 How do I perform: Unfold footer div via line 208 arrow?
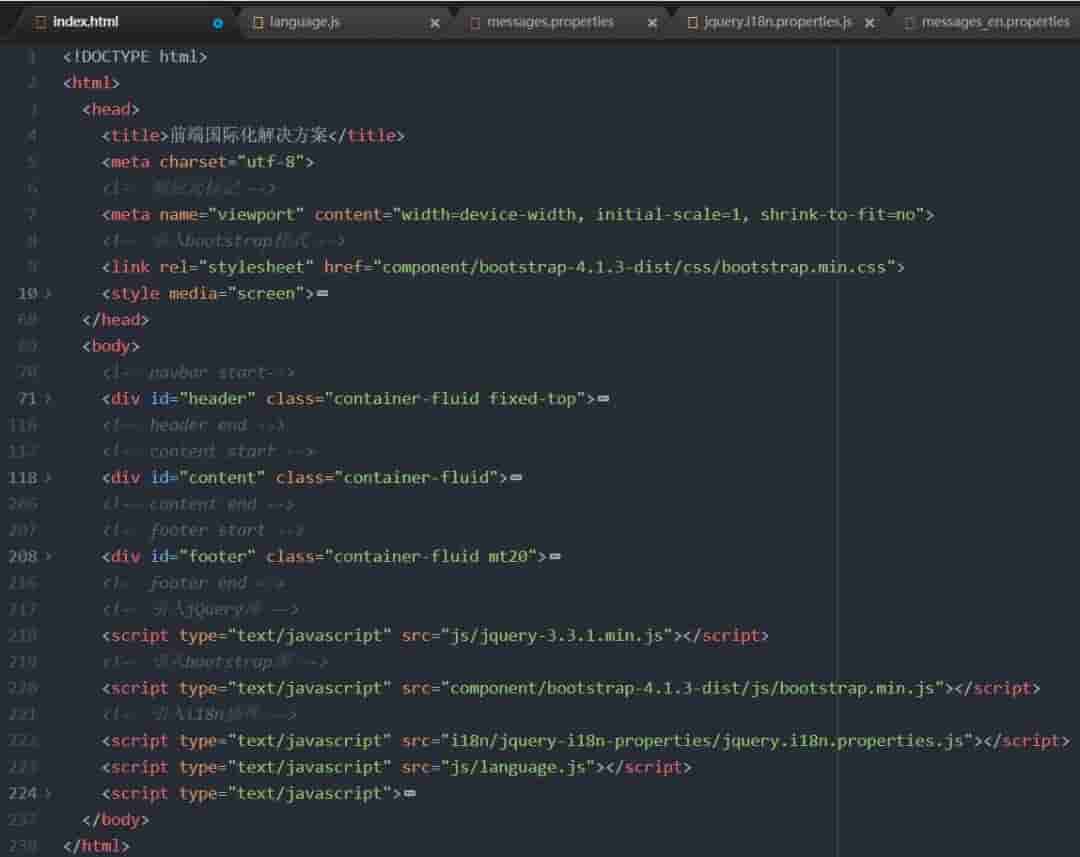pos(48,557)
